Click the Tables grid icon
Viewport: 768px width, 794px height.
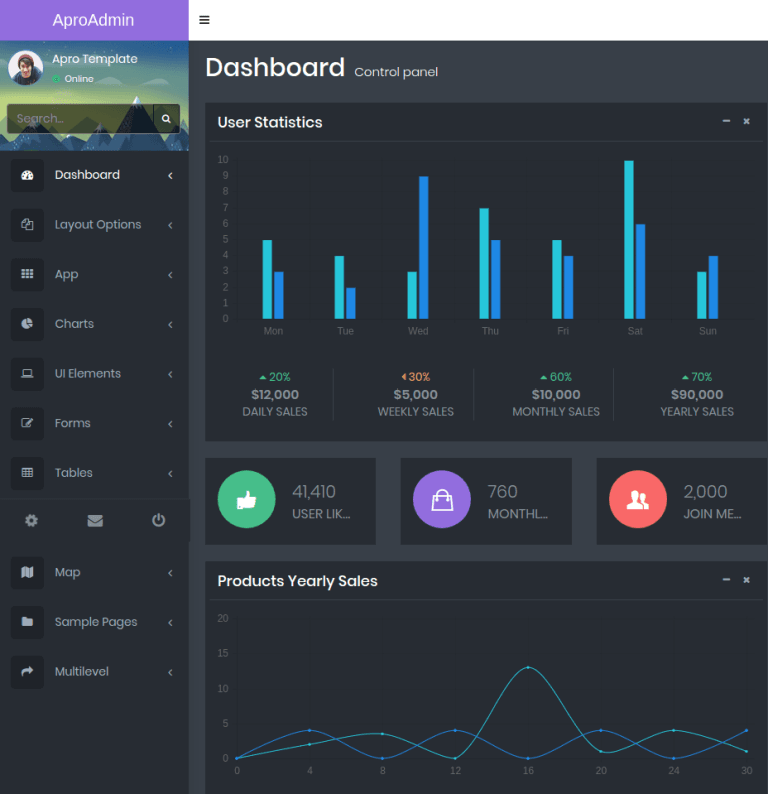pos(27,473)
